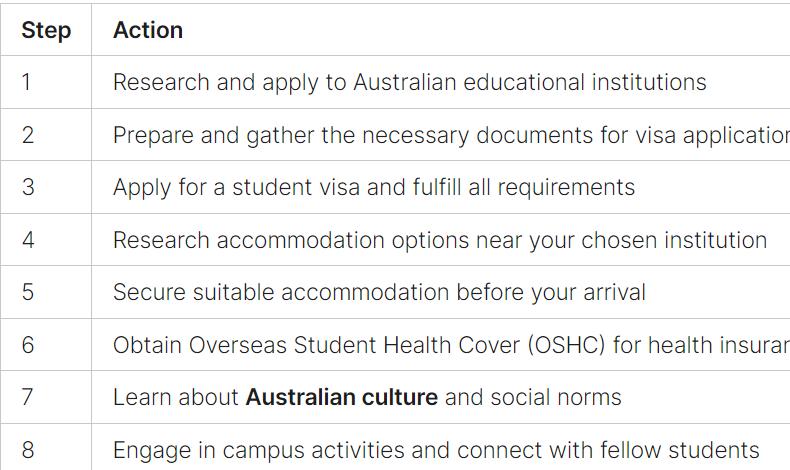Click the Step column header
The height and width of the screenshot is (470, 790).
coord(46,30)
